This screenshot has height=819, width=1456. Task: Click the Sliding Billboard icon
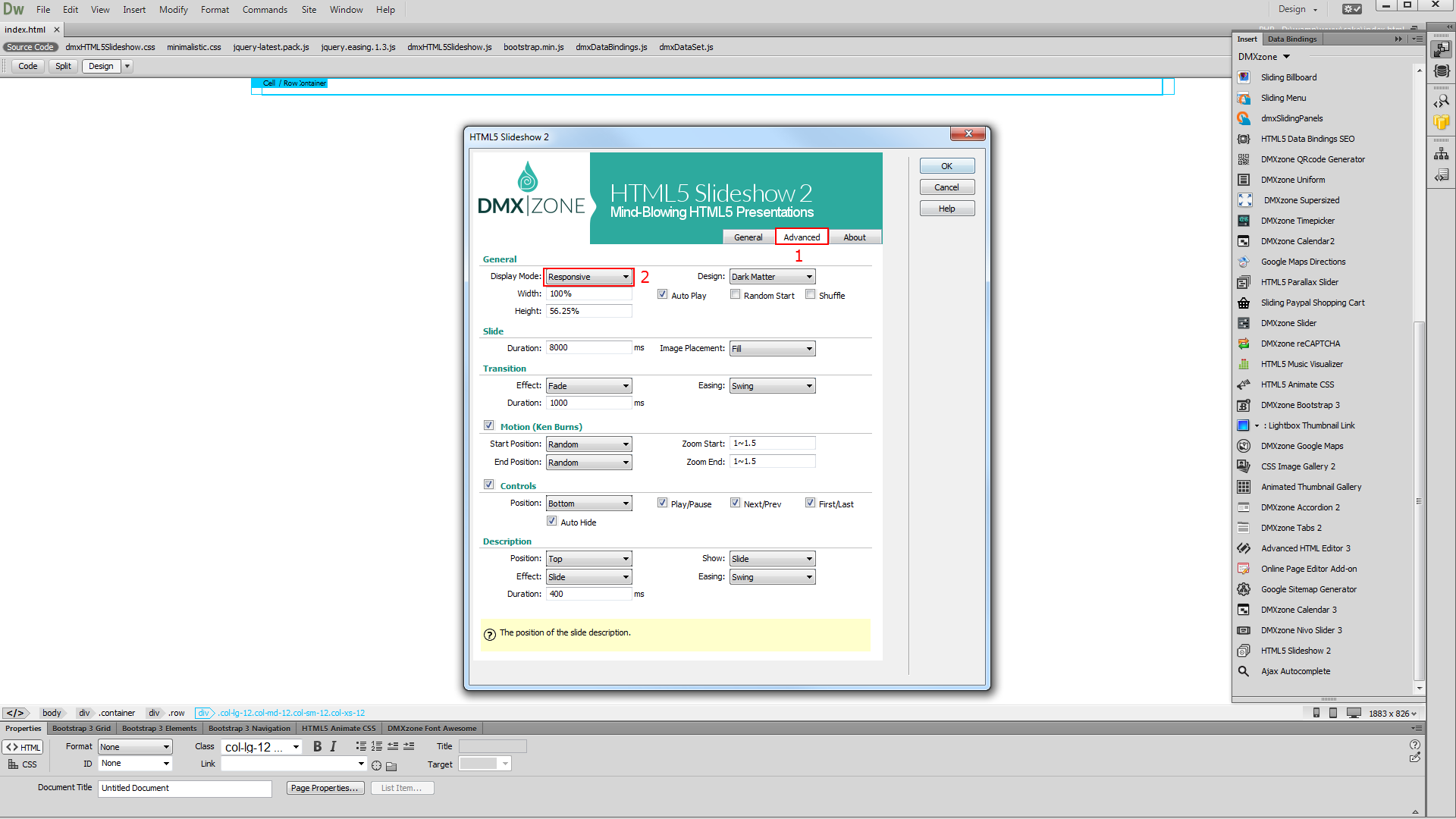(1244, 77)
